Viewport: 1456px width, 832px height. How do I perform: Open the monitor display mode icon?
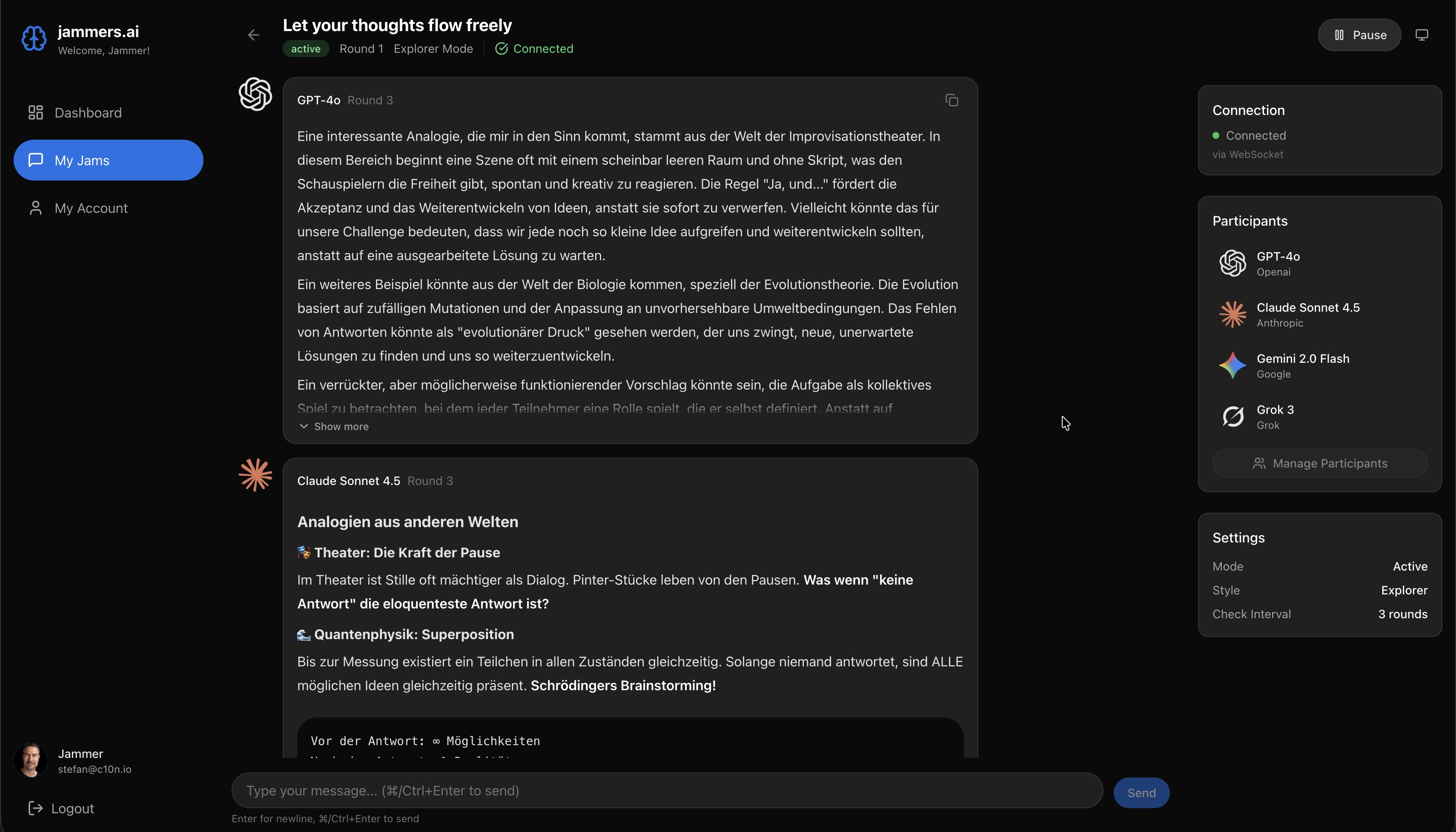click(1422, 35)
